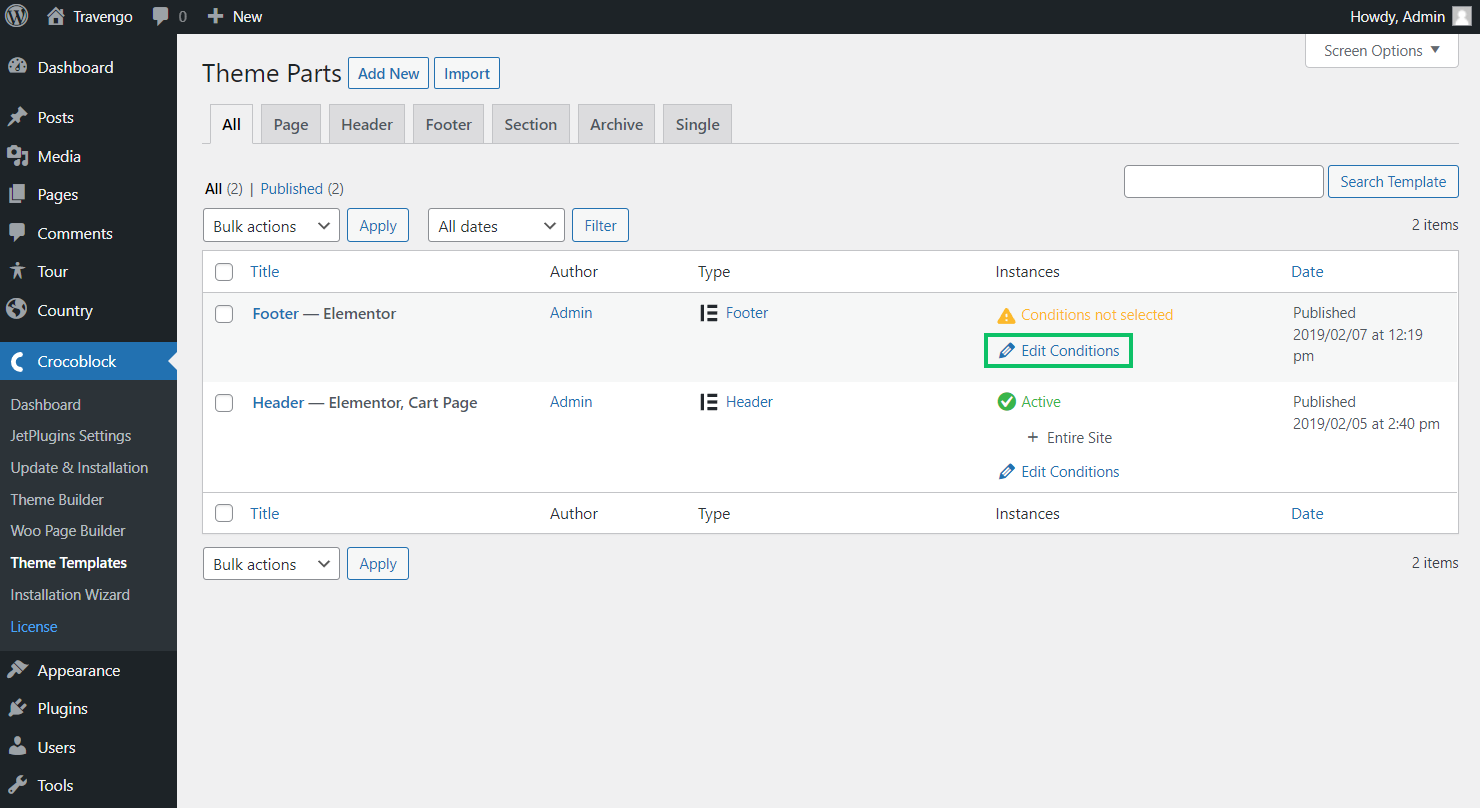The height and width of the screenshot is (808, 1480).
Task: Click the Plugins plug icon
Action: tap(17, 708)
